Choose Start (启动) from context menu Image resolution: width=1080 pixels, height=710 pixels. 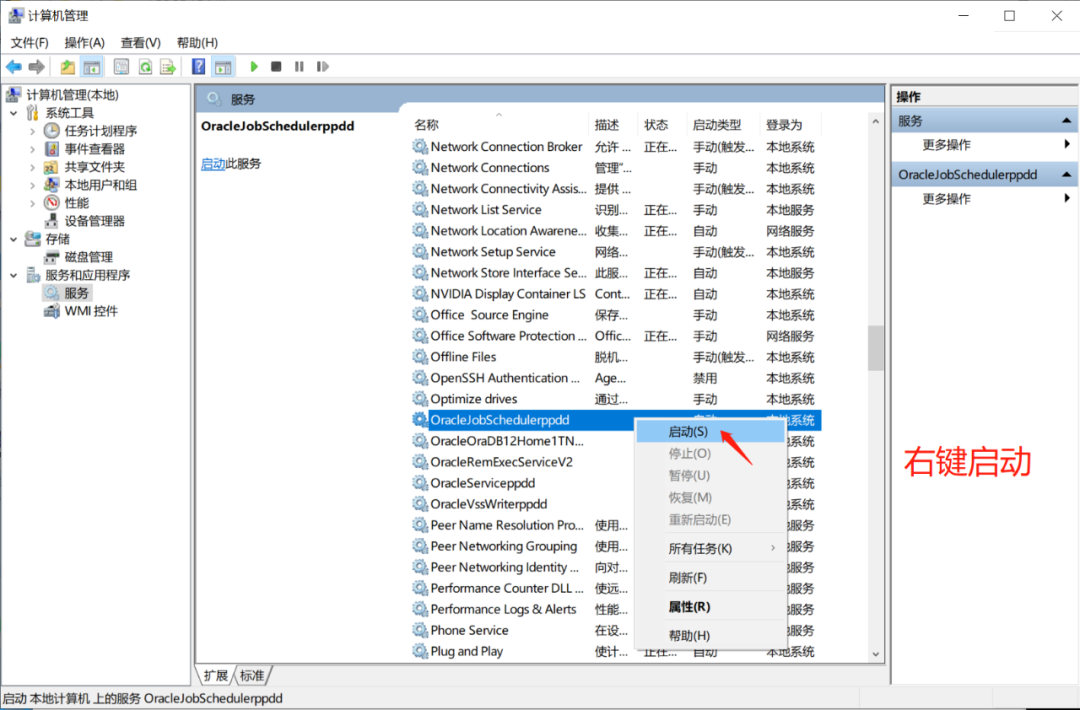coord(711,432)
